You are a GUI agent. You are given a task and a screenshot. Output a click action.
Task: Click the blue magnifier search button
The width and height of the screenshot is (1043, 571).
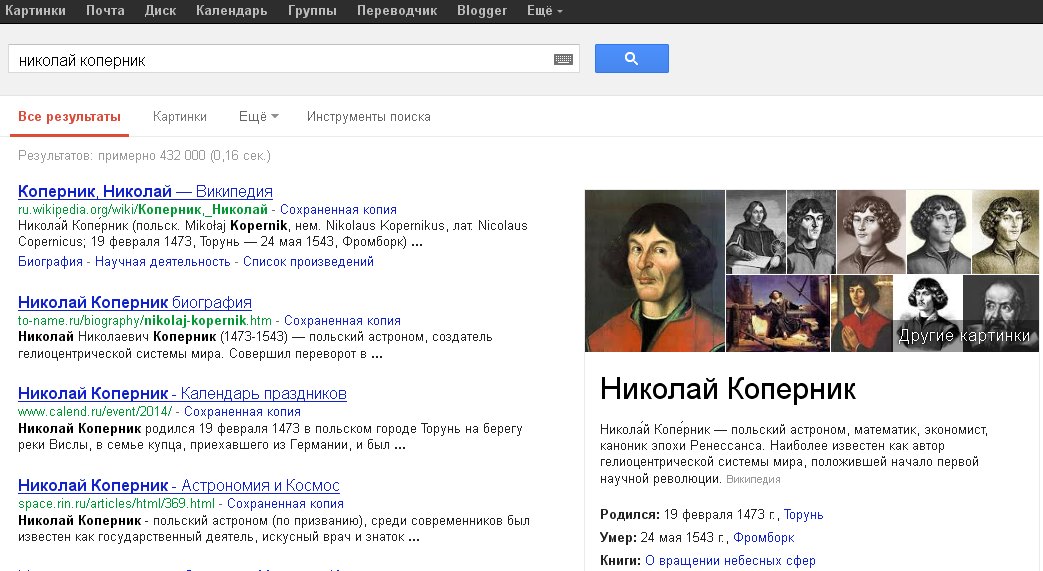point(631,59)
